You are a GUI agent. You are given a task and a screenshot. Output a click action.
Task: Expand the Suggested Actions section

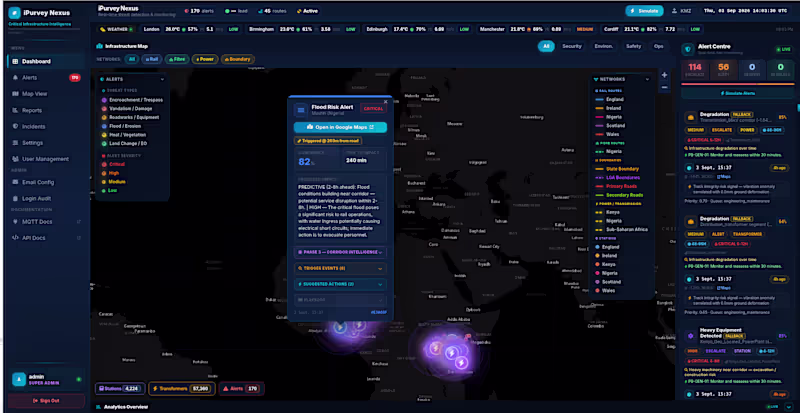340,284
